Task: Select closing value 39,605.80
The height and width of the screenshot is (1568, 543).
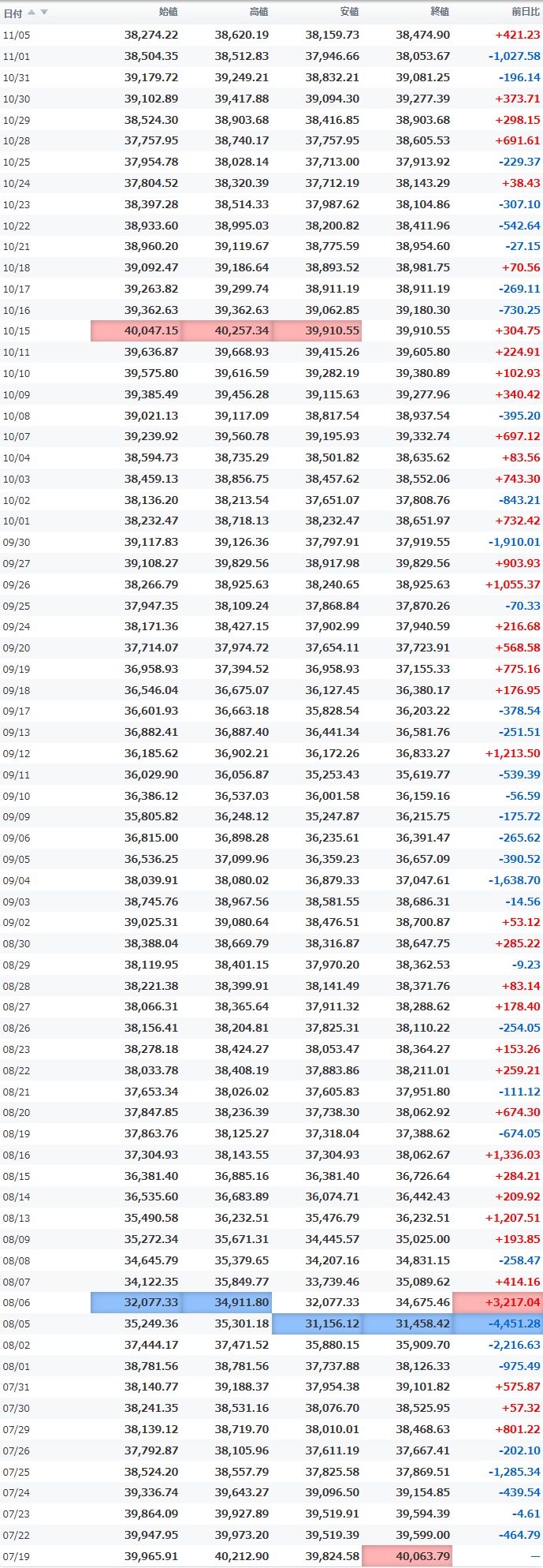Action: click(423, 352)
